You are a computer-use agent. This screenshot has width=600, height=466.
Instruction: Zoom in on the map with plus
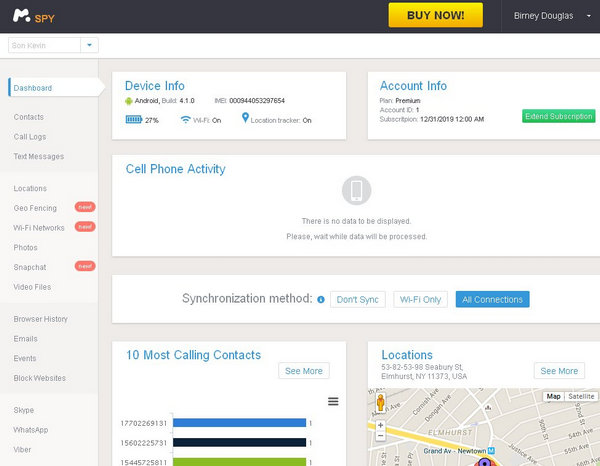380,425
